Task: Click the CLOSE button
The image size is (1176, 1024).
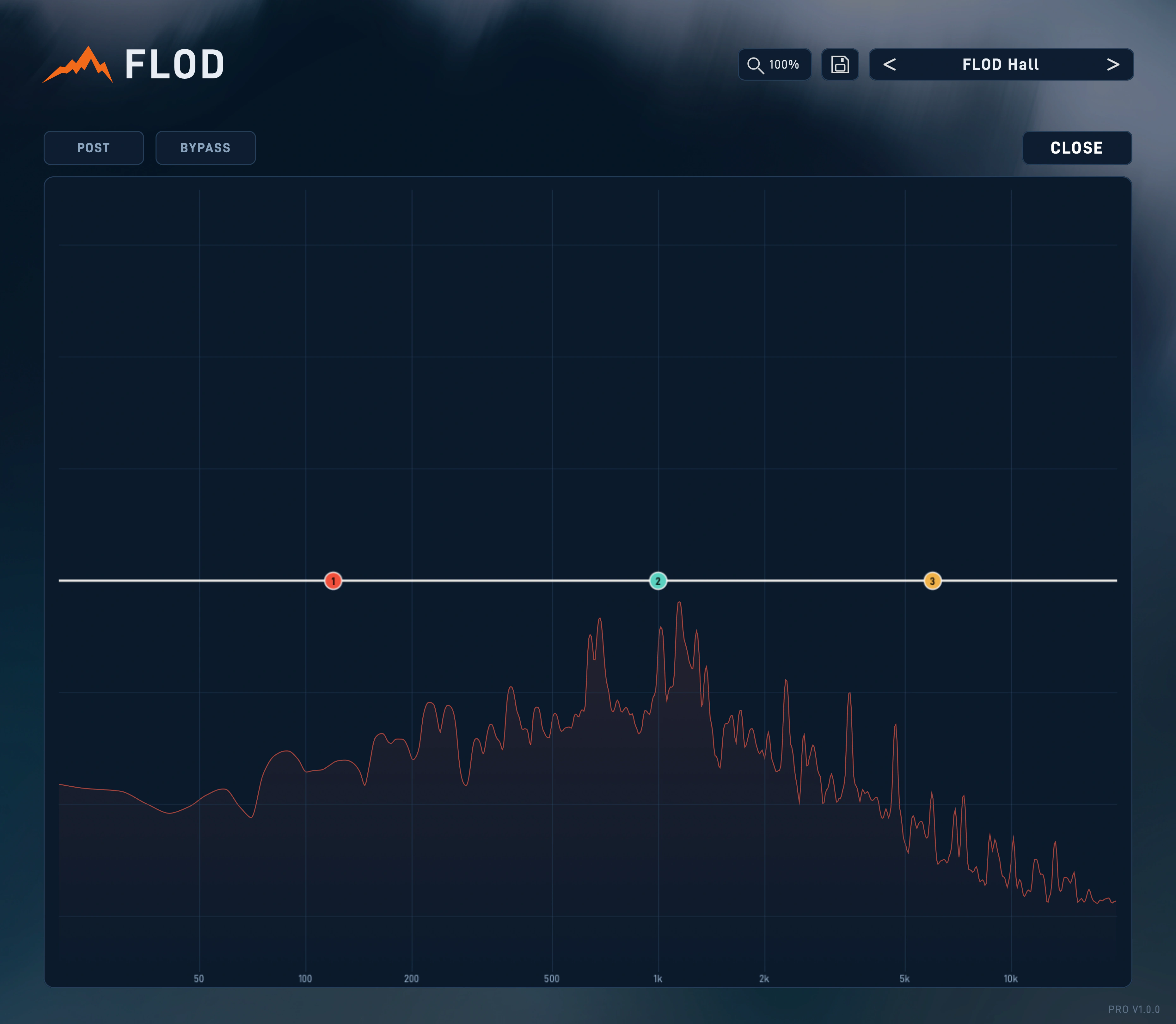Action: coord(1077,148)
